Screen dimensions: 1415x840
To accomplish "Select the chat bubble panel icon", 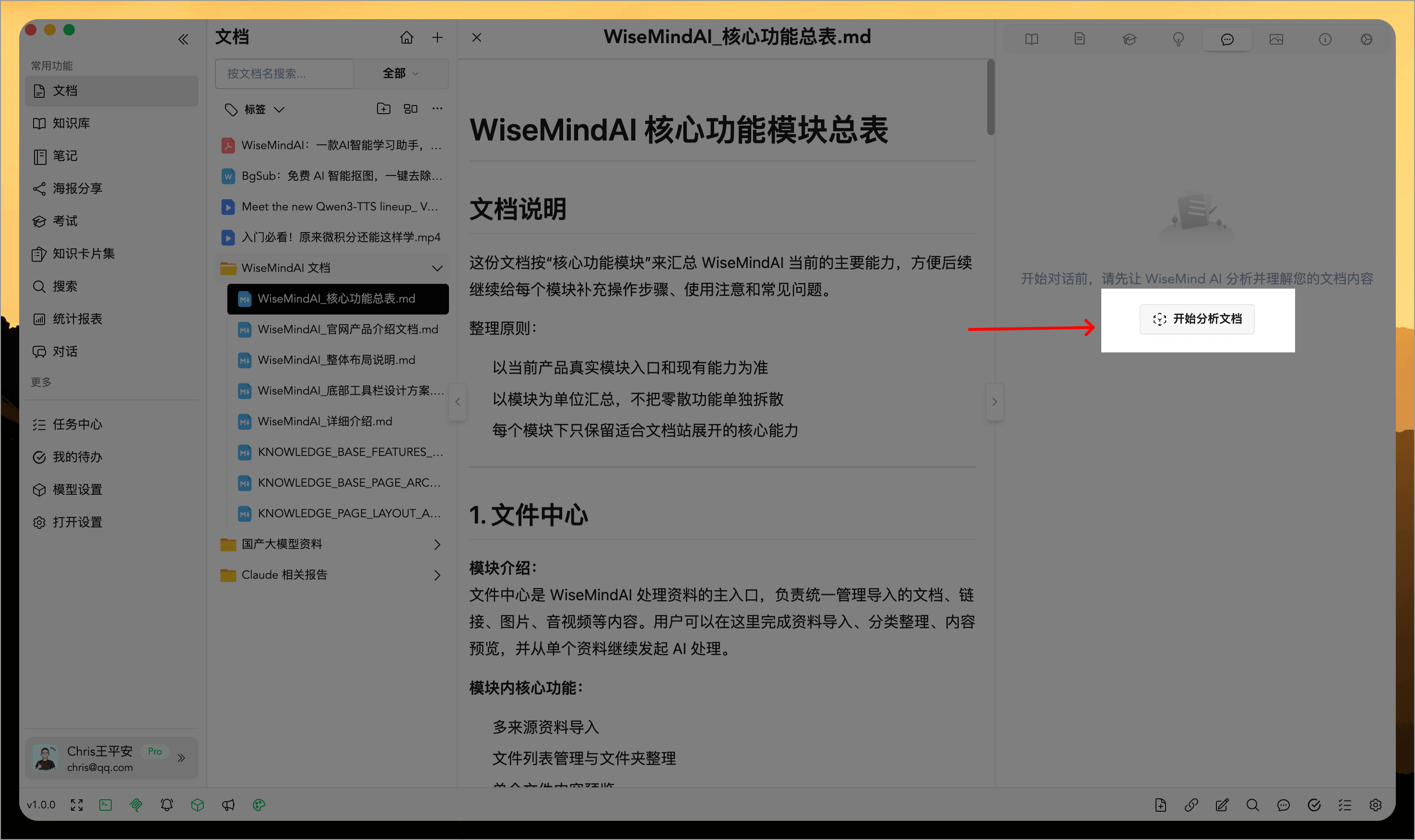I will coord(1227,39).
